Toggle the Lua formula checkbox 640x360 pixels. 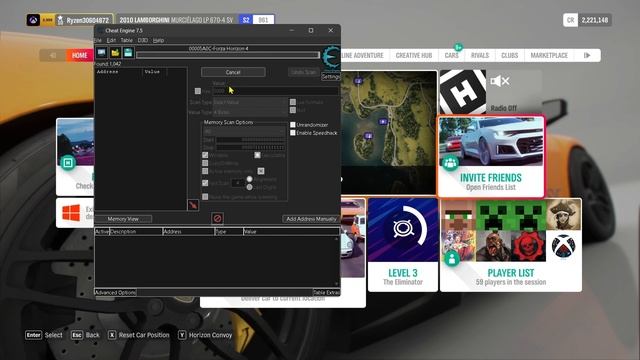tap(293, 102)
